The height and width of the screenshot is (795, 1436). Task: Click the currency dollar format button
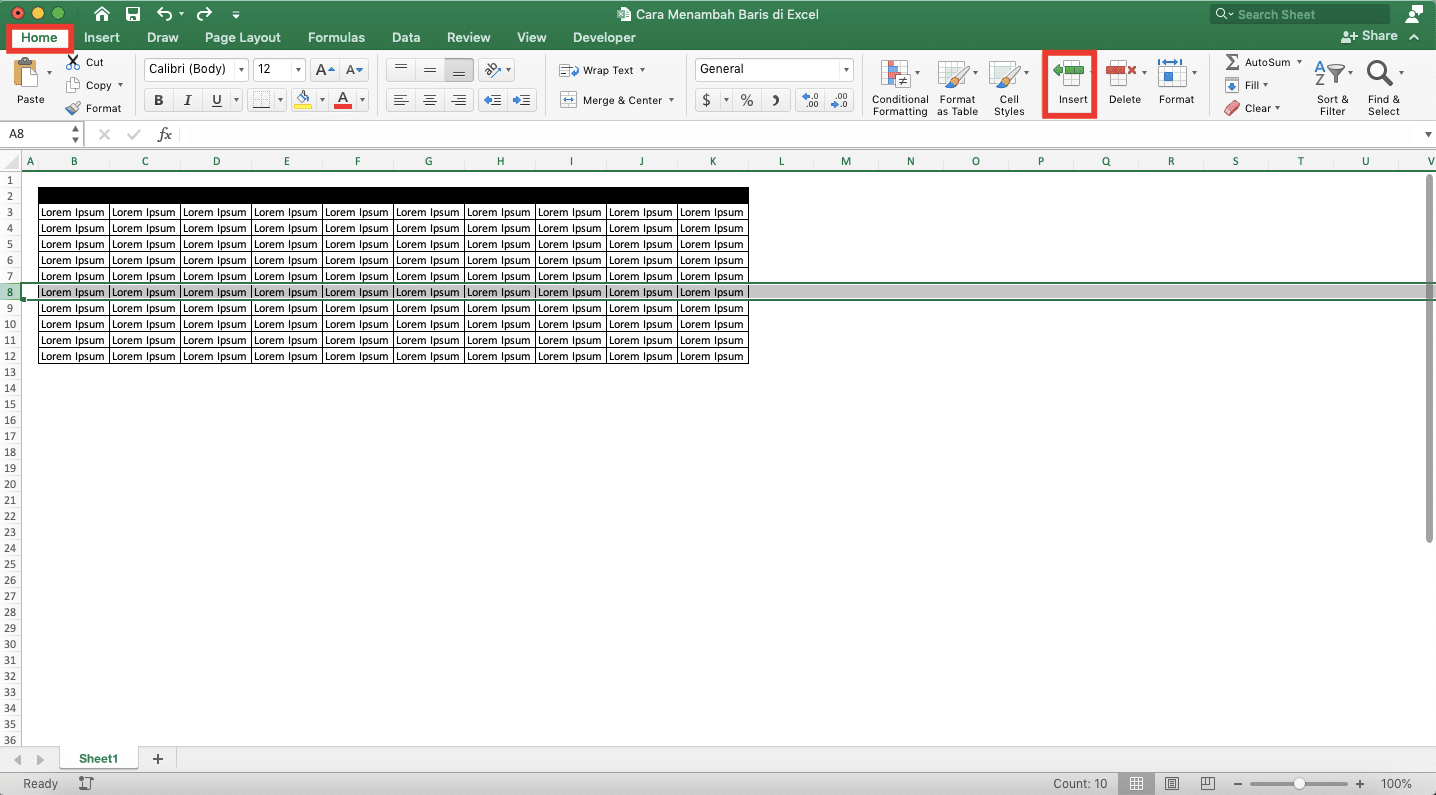pos(707,100)
